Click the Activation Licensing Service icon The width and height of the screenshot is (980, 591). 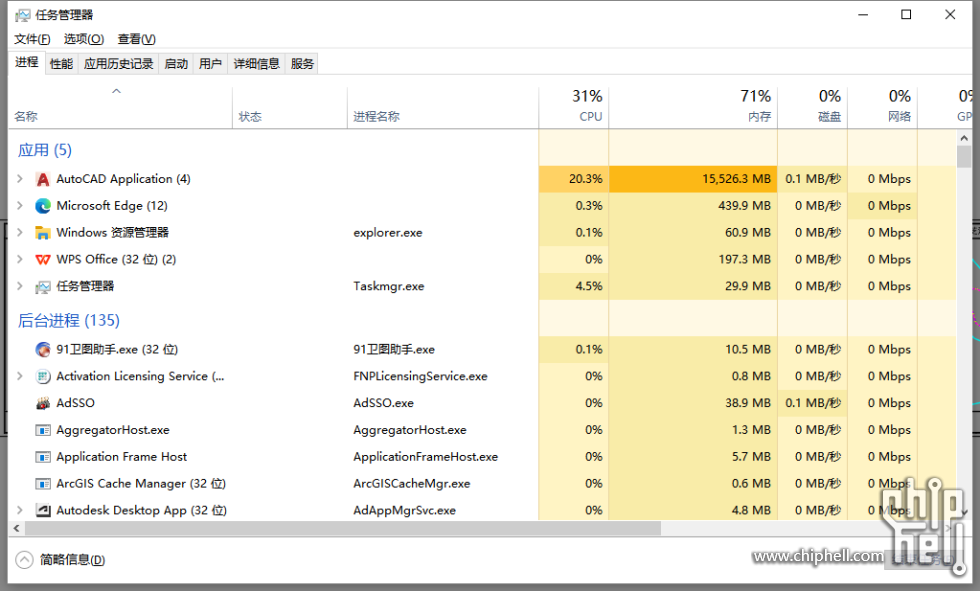point(42,377)
